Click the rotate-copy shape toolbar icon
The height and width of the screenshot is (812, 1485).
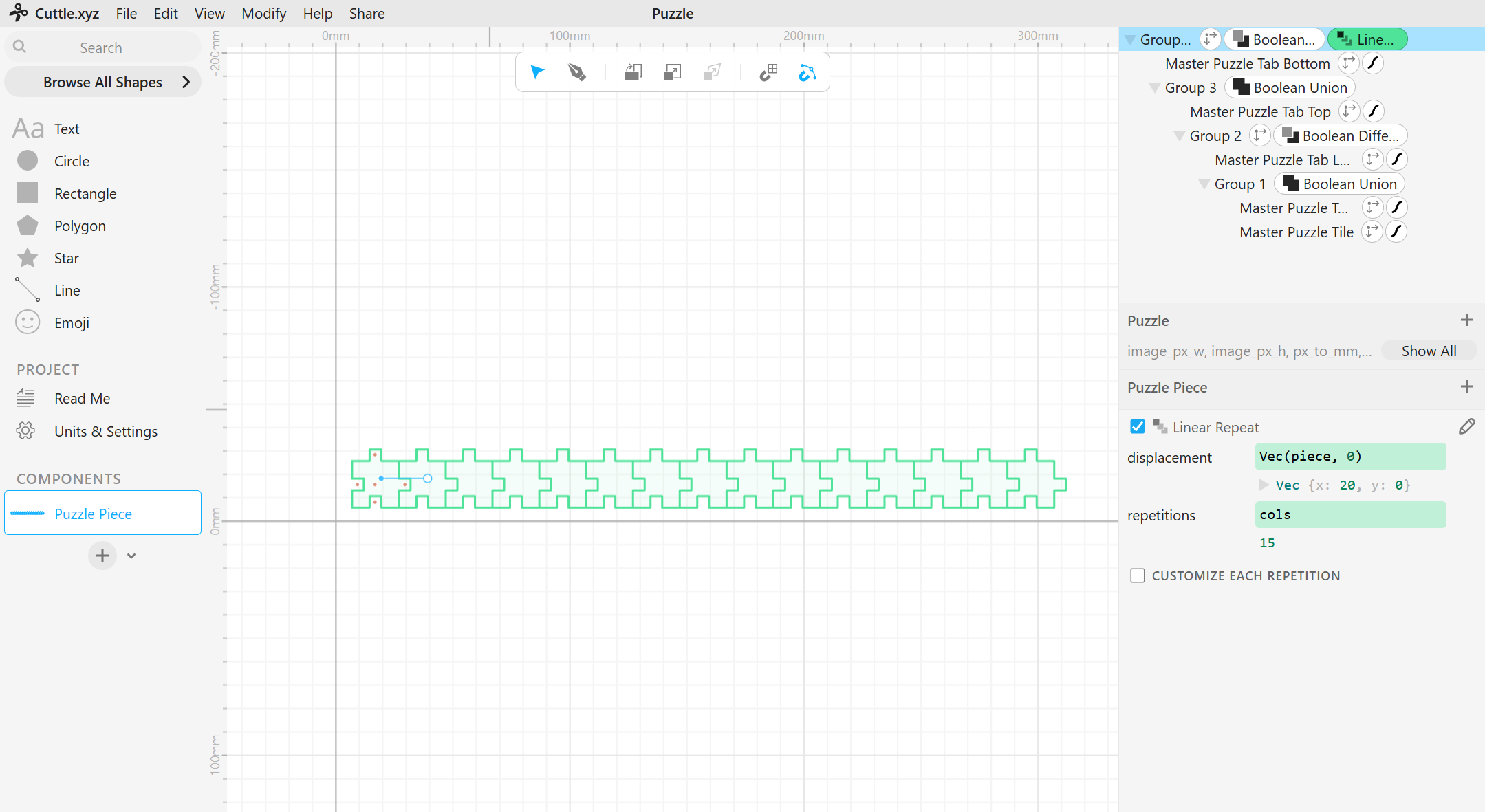click(633, 72)
